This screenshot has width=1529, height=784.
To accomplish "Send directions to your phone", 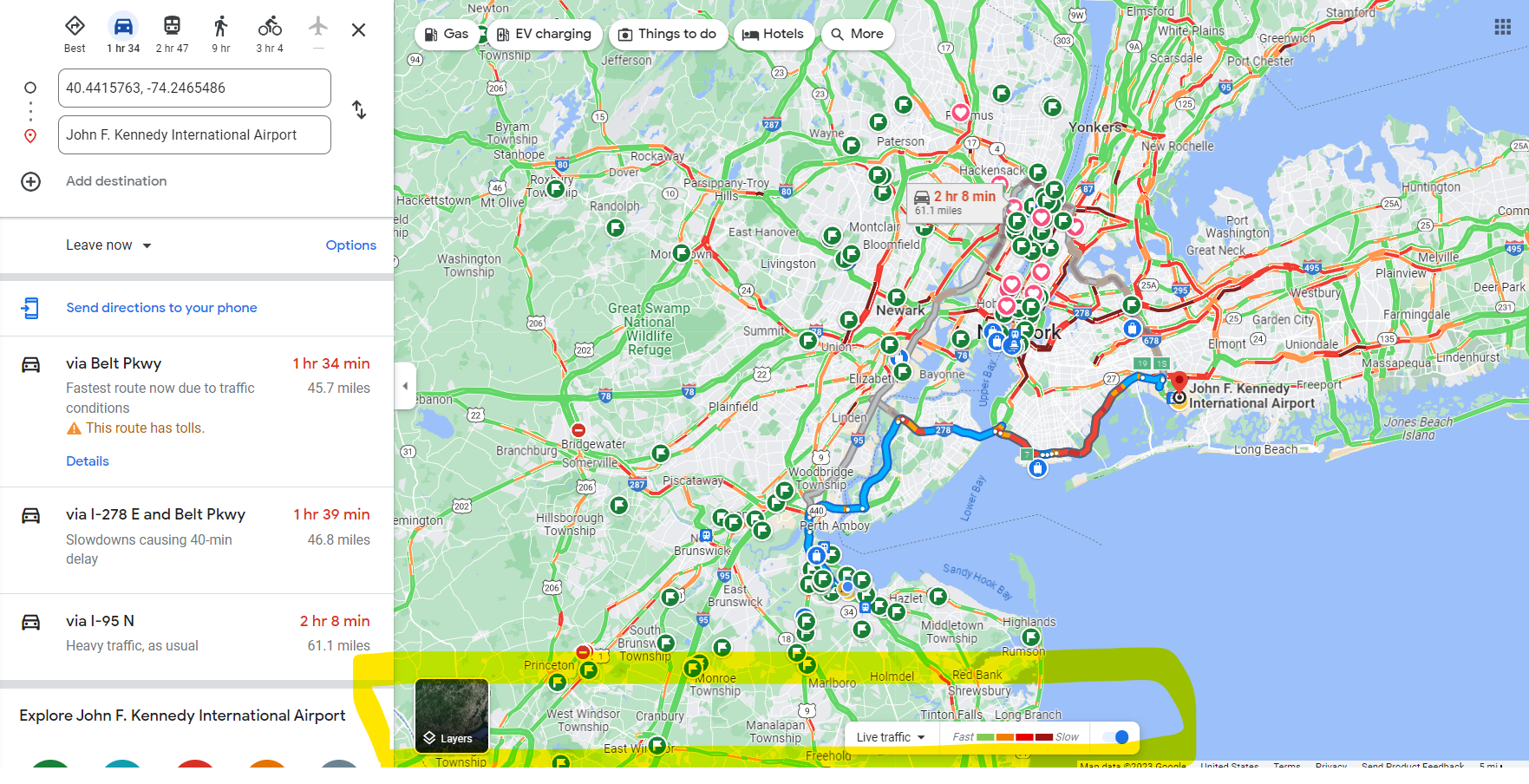I will 161,308.
